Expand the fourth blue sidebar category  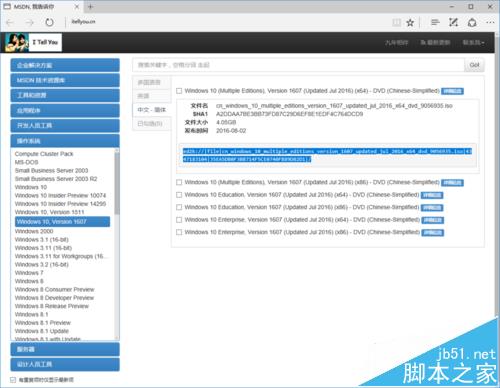(65, 110)
